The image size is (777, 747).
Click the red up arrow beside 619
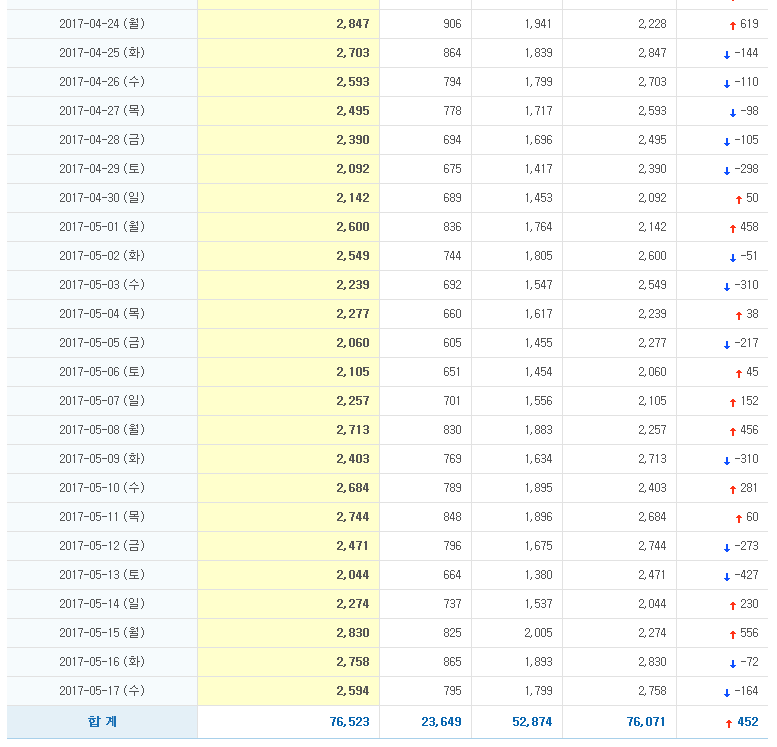(x=732, y=25)
